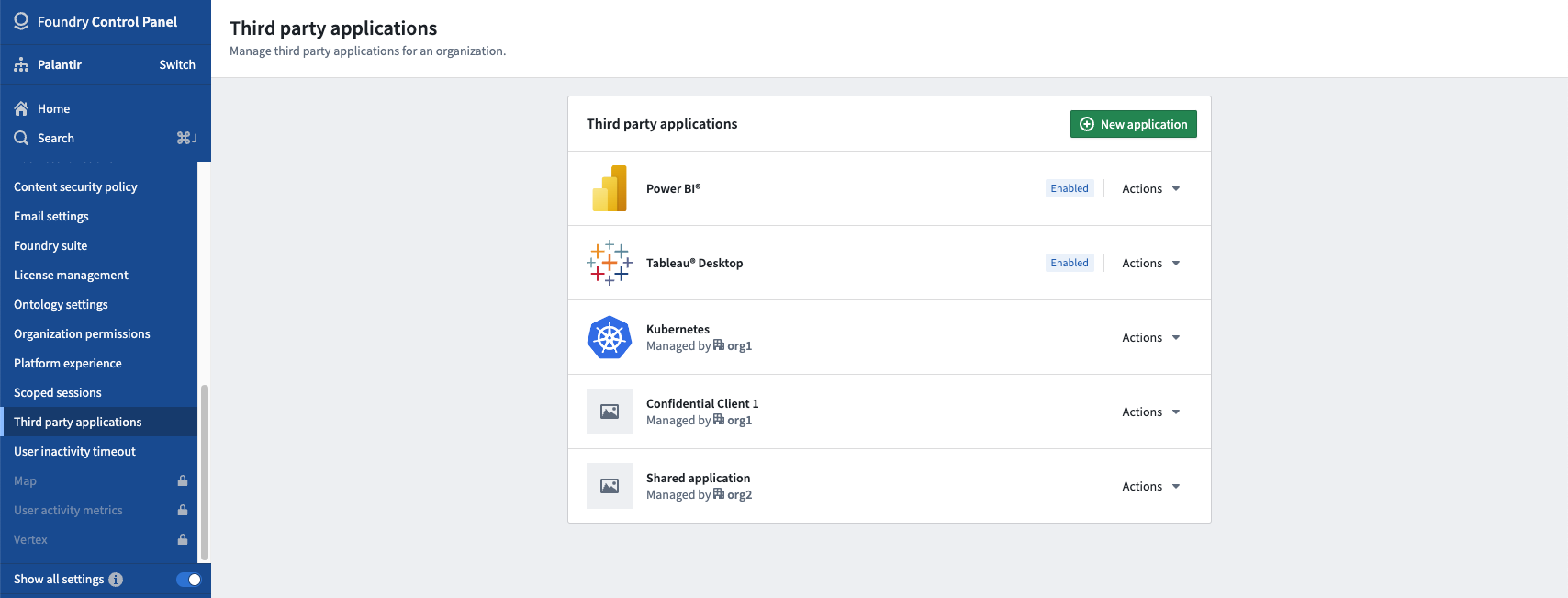Open Actions dropdown for Tableau Desktop
Screen dimensions: 1568x598
click(1151, 263)
